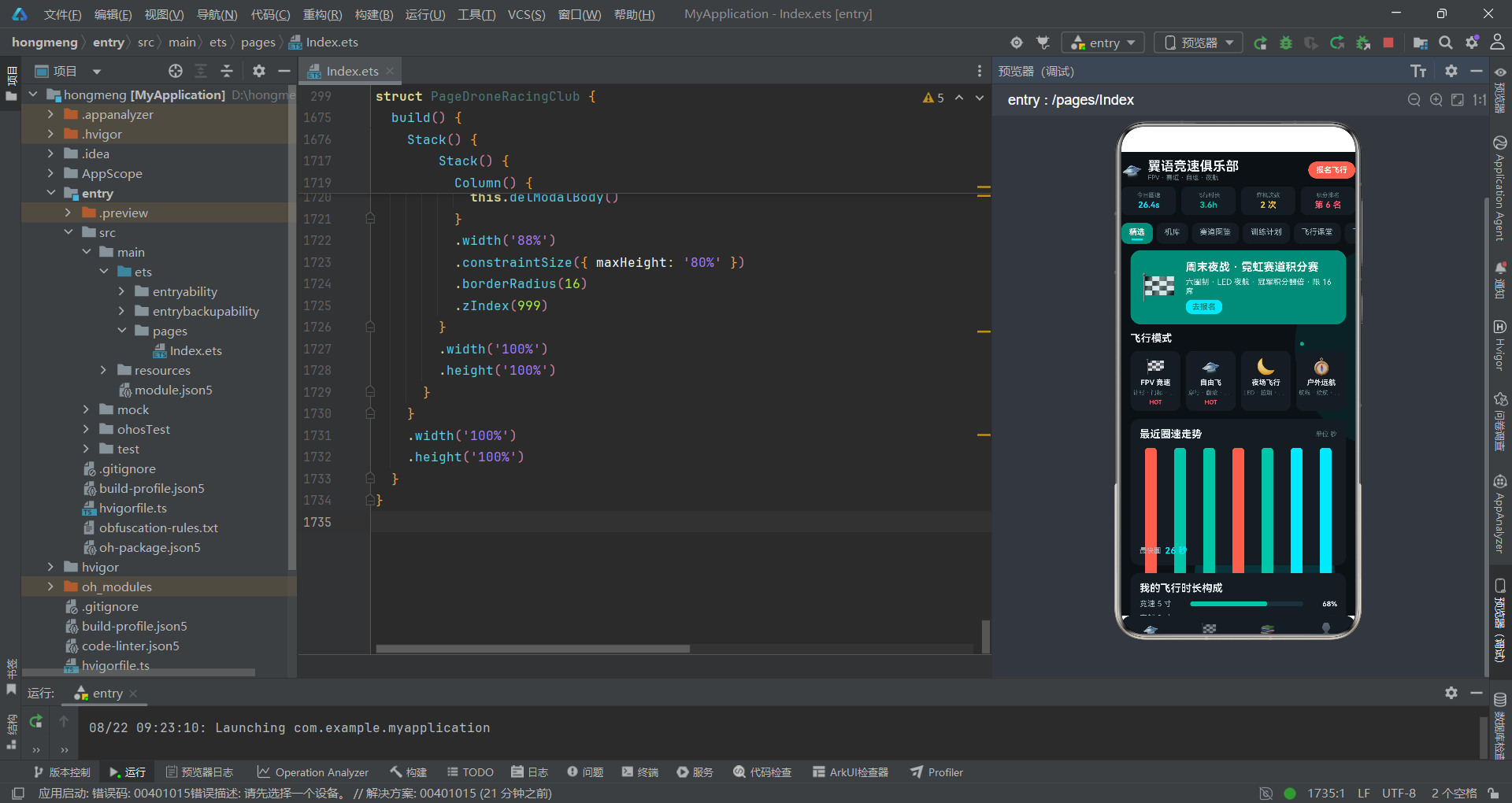Click the editor horizontal scrollbar
1512x803 pixels.
[532, 649]
